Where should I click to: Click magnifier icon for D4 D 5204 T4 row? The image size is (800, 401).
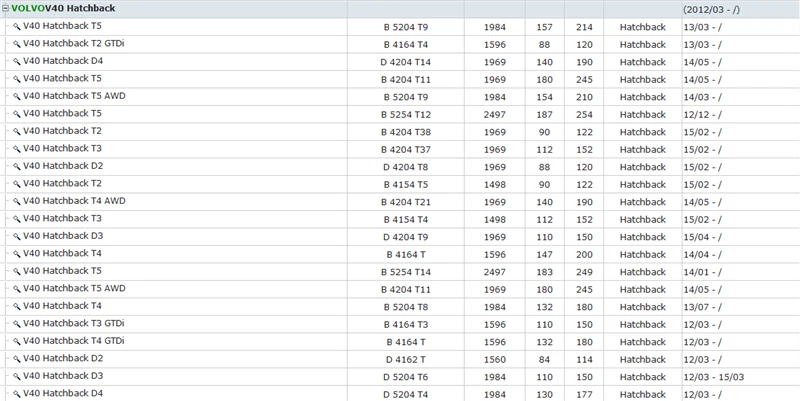point(17,394)
